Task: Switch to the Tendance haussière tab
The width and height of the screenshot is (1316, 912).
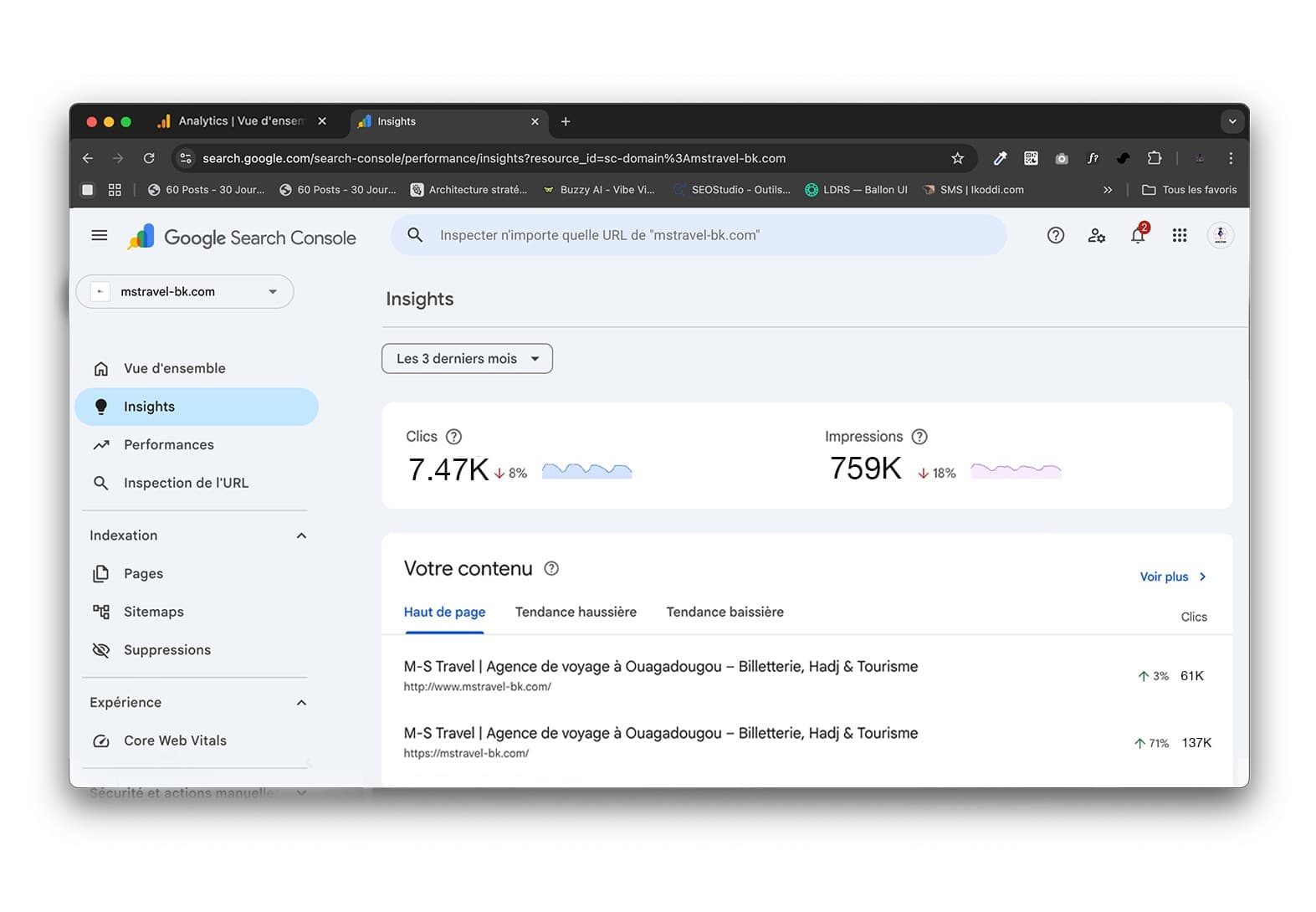Action: point(576,612)
